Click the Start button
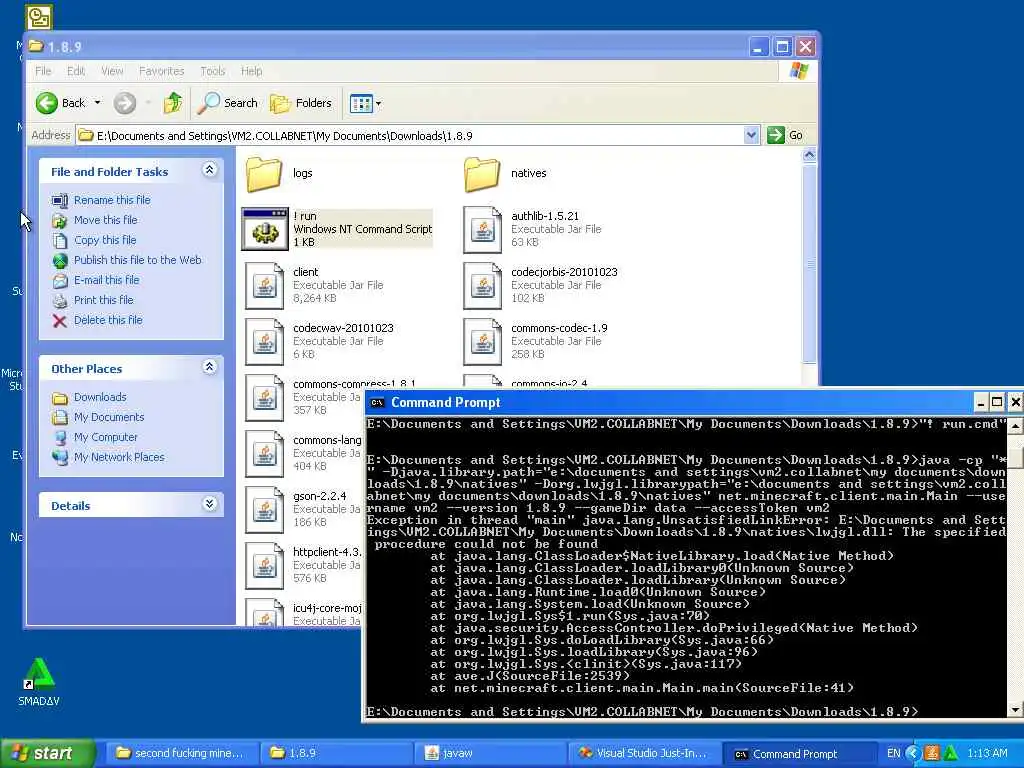 (x=46, y=753)
